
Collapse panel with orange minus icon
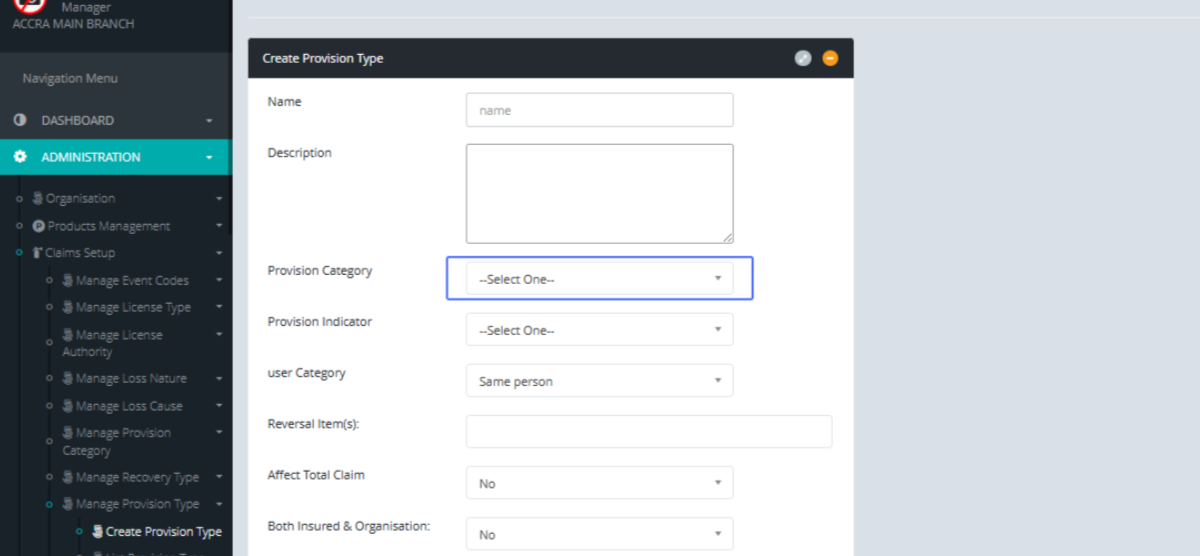tap(830, 58)
